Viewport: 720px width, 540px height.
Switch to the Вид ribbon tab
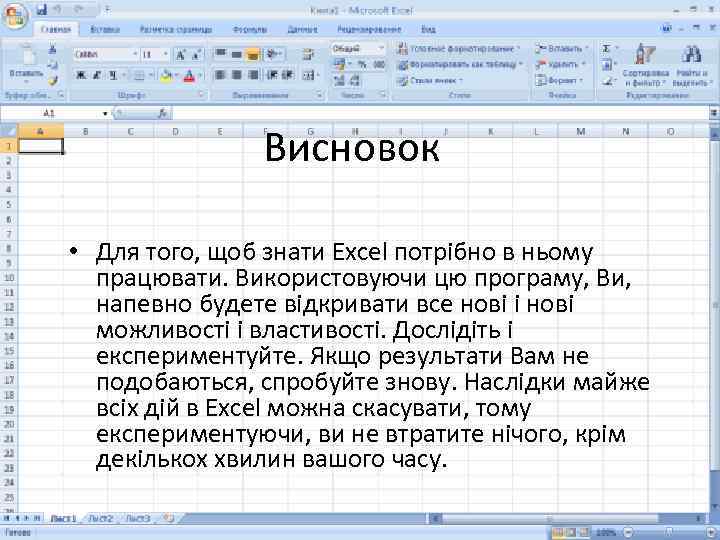coord(428,29)
